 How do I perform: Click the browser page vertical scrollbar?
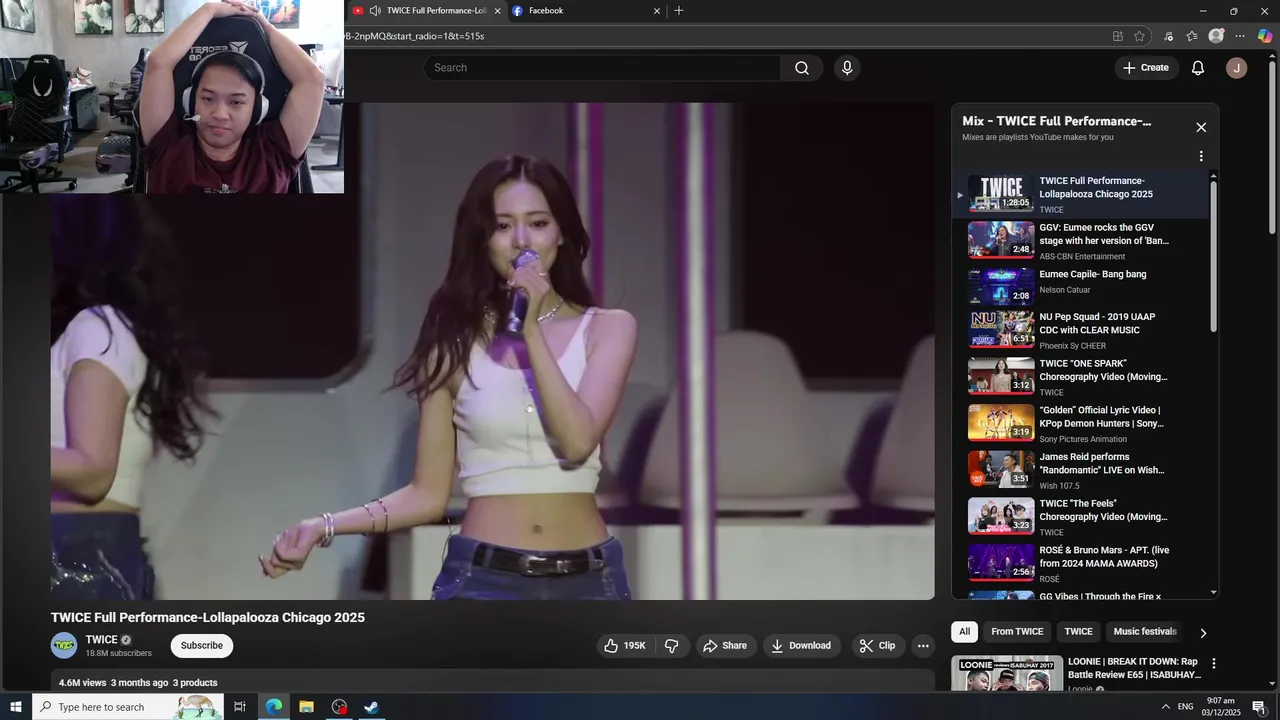(1273, 148)
